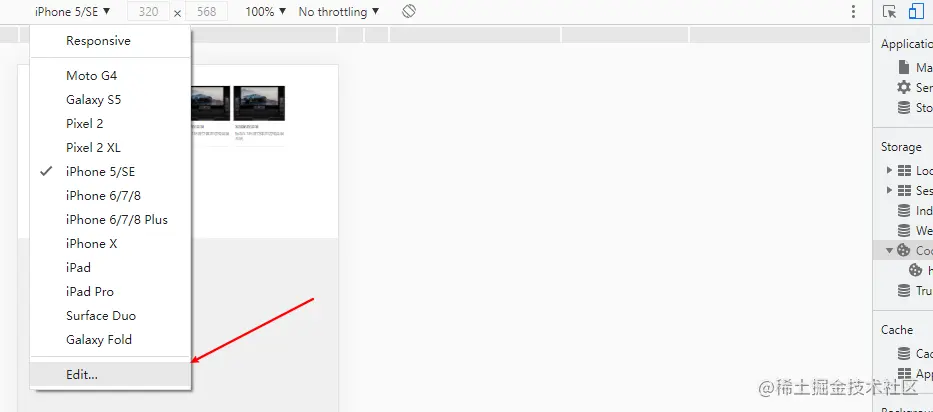Click the Application Cache grid icon

pos(904,373)
